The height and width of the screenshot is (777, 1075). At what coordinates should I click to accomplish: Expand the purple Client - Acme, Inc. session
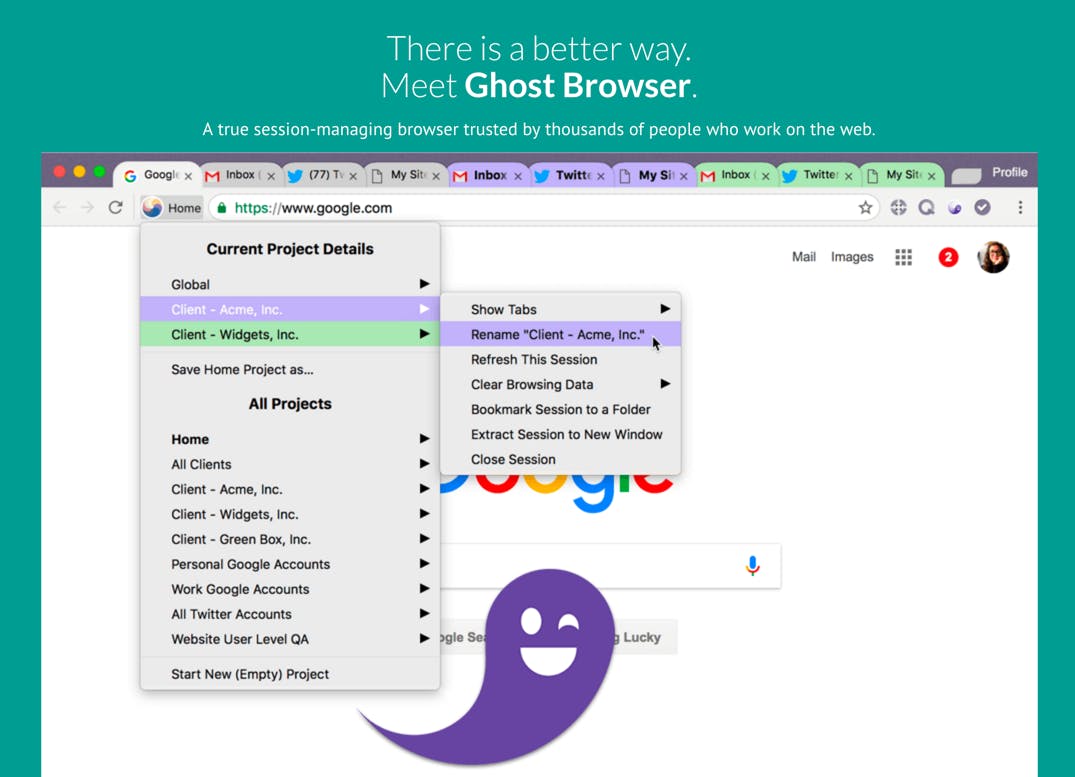(x=290, y=309)
